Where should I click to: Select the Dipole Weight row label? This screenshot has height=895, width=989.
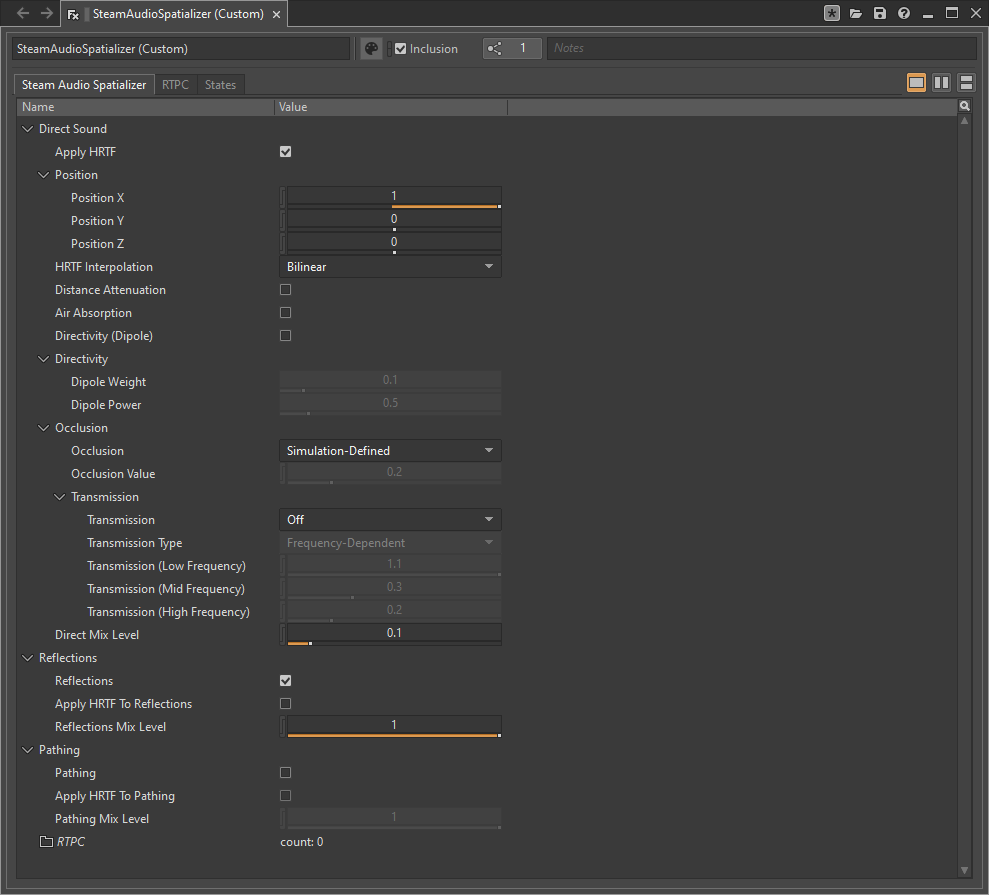108,382
